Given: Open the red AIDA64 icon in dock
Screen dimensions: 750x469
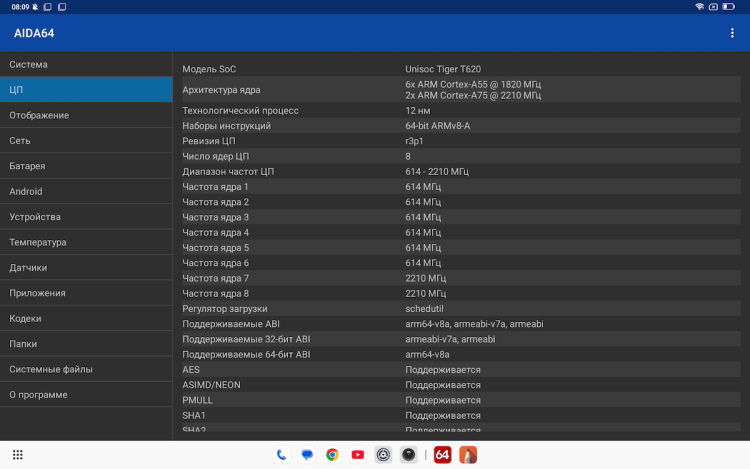Looking at the screenshot, I should (442, 455).
